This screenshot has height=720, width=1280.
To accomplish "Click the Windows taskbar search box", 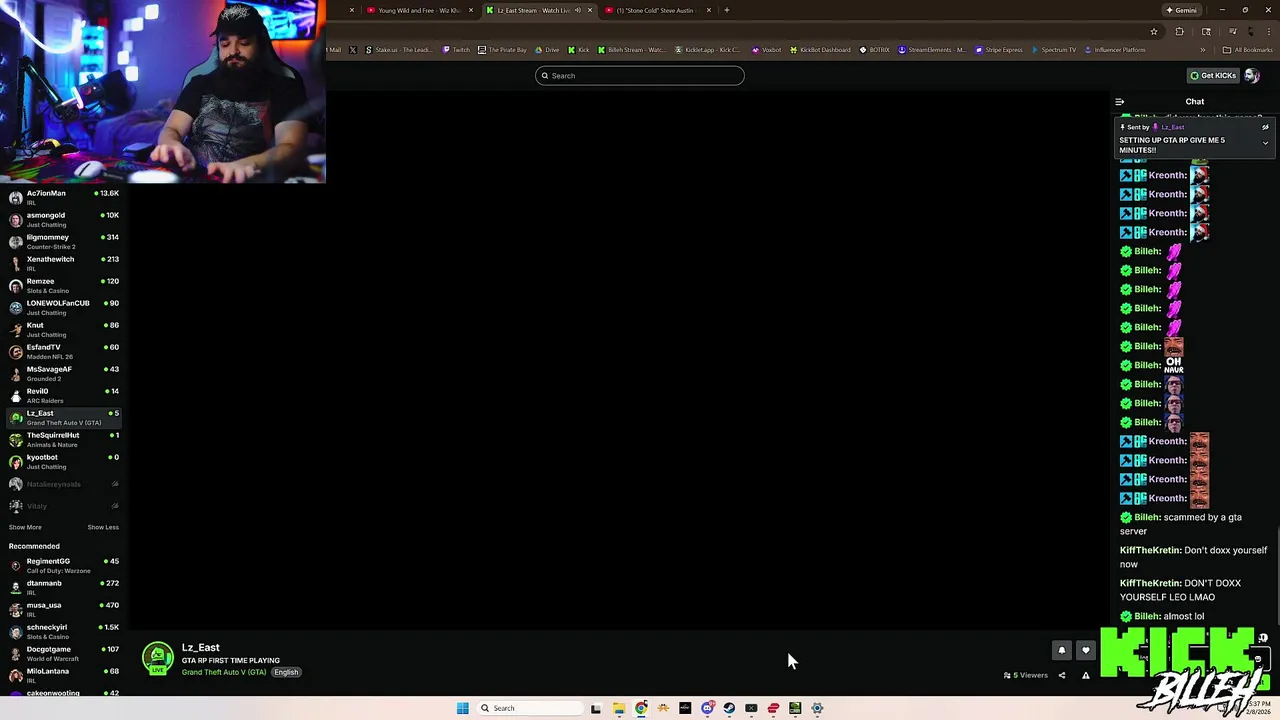I will click(530, 708).
